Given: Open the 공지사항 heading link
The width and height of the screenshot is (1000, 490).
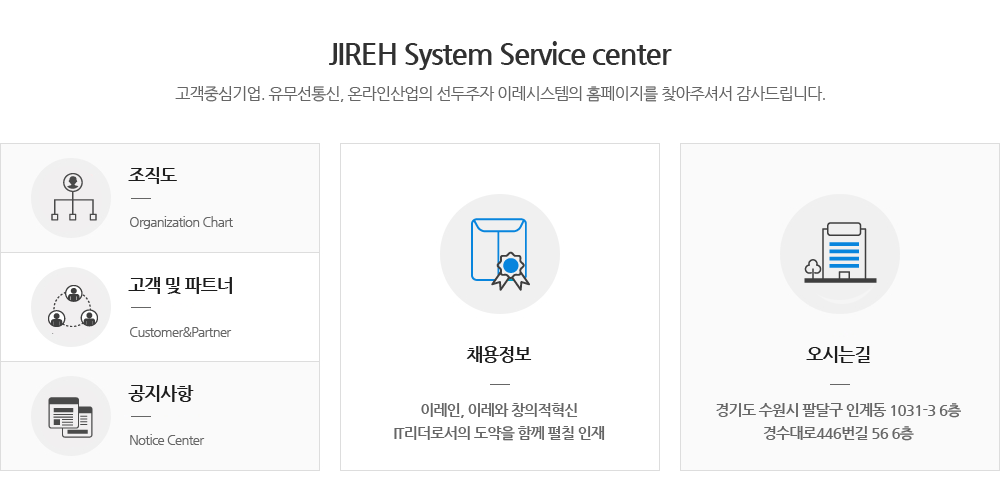Looking at the screenshot, I should pos(161,393).
